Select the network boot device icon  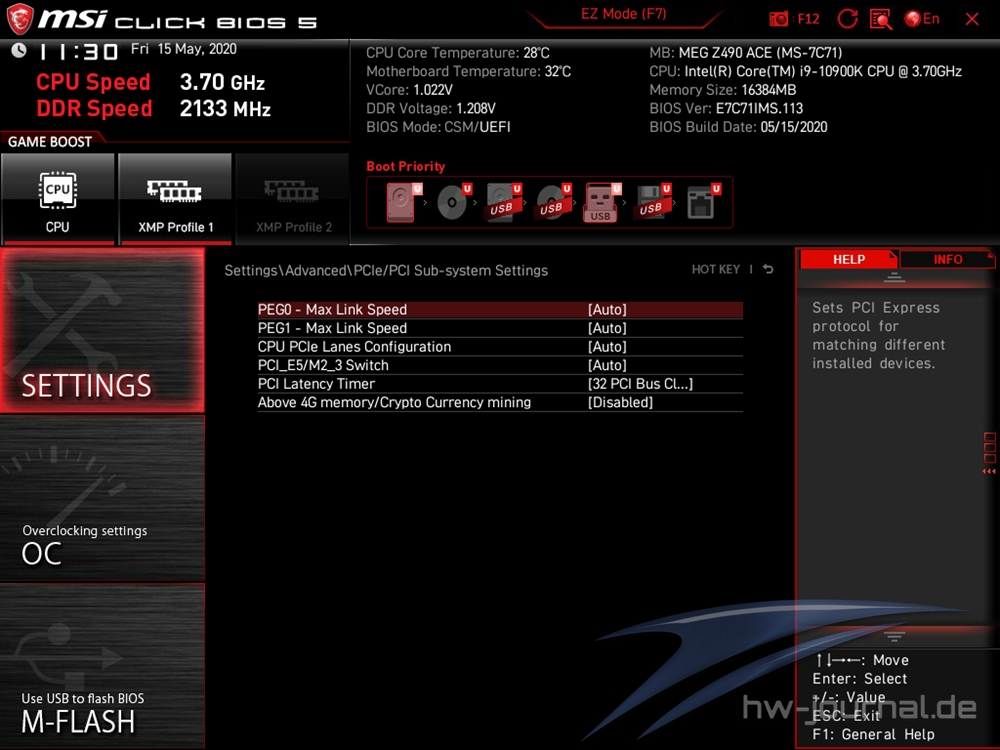703,202
